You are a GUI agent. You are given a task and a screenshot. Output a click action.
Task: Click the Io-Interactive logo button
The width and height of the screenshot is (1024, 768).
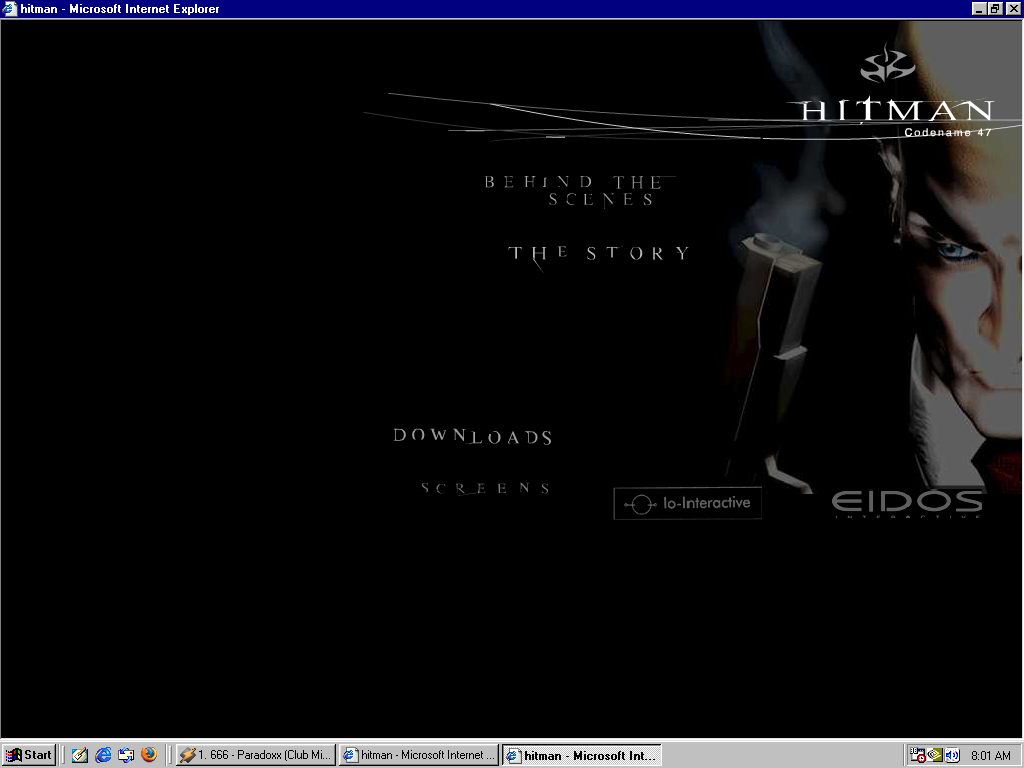pyautogui.click(x=687, y=503)
